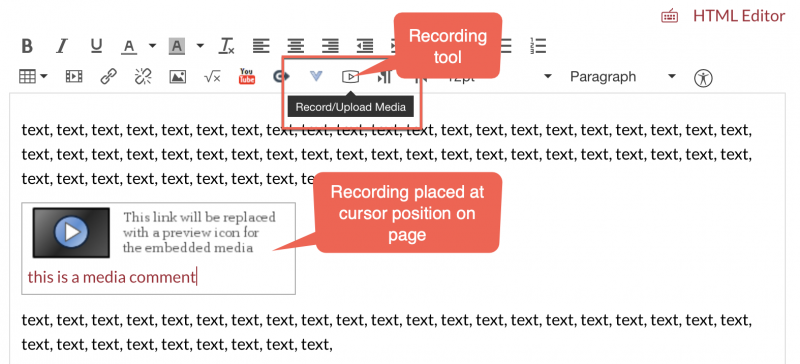Toggle italic formatting

[62, 46]
